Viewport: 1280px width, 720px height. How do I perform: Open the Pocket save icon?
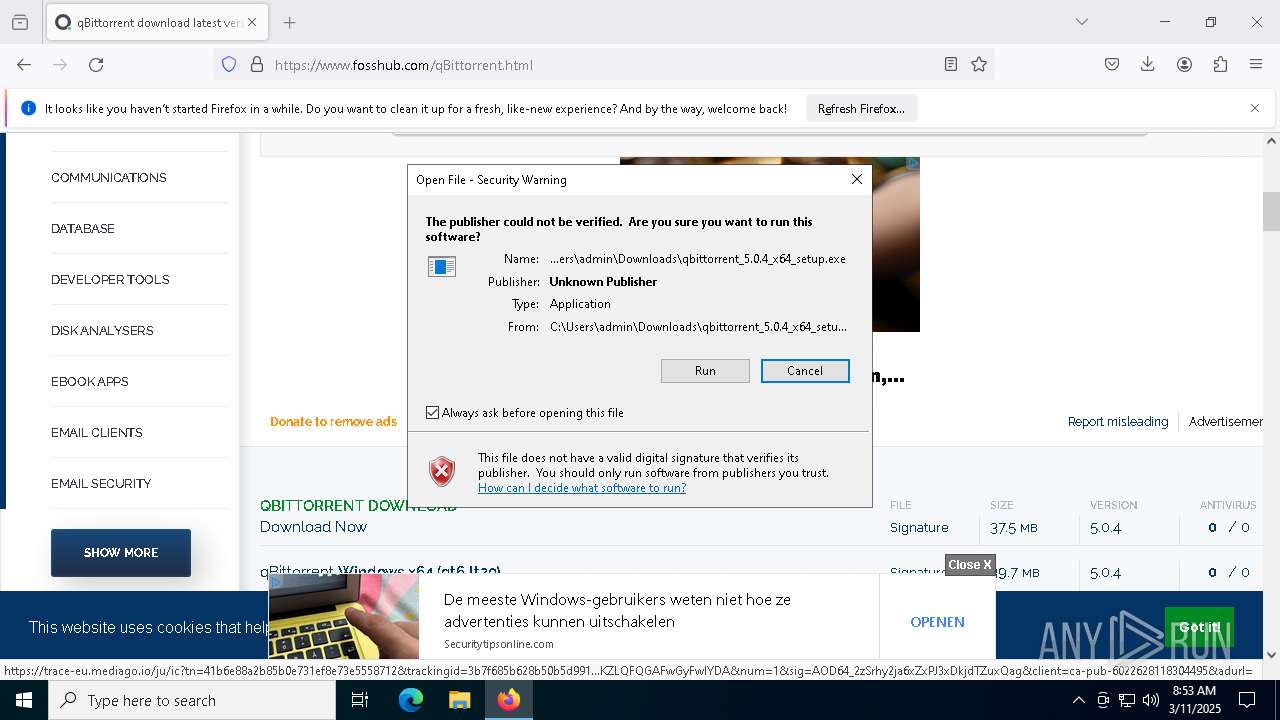[x=1112, y=65]
